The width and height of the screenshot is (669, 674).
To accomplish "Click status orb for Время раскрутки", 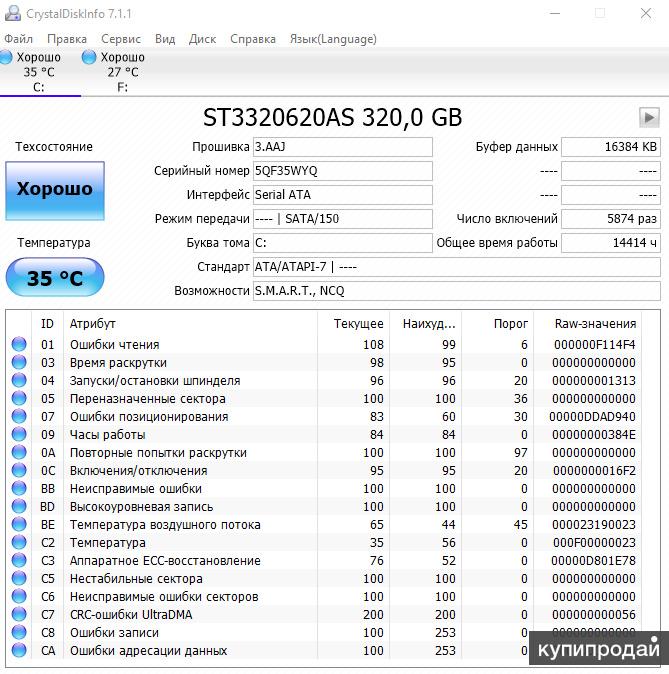I will tap(19, 362).
